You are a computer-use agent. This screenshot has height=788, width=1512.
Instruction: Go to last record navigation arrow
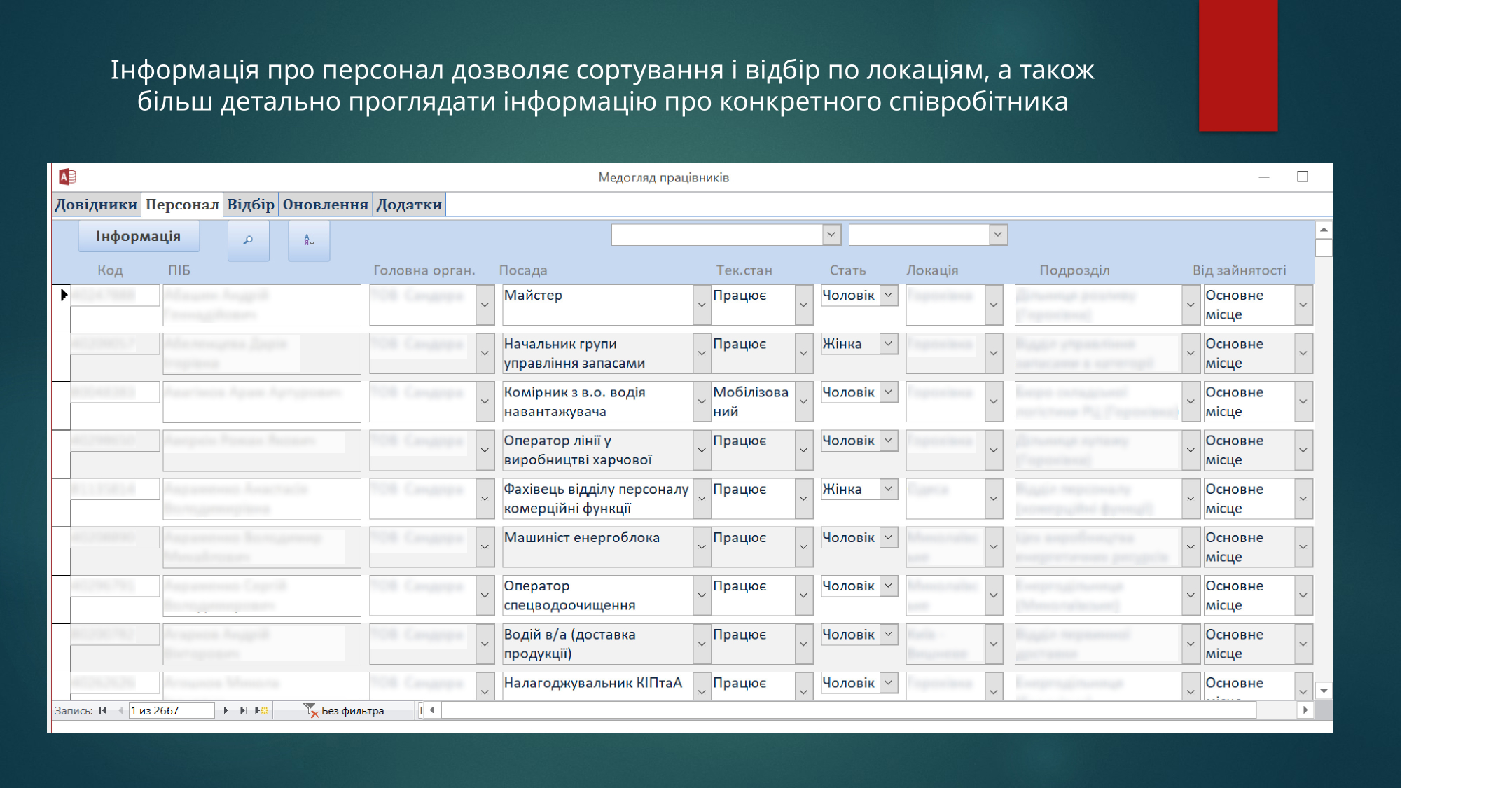coord(243,710)
